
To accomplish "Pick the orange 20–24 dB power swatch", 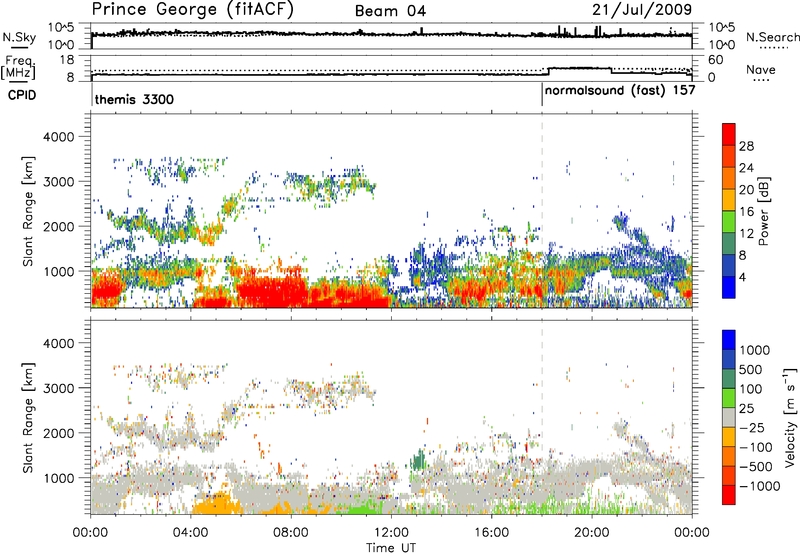I will click(729, 178).
